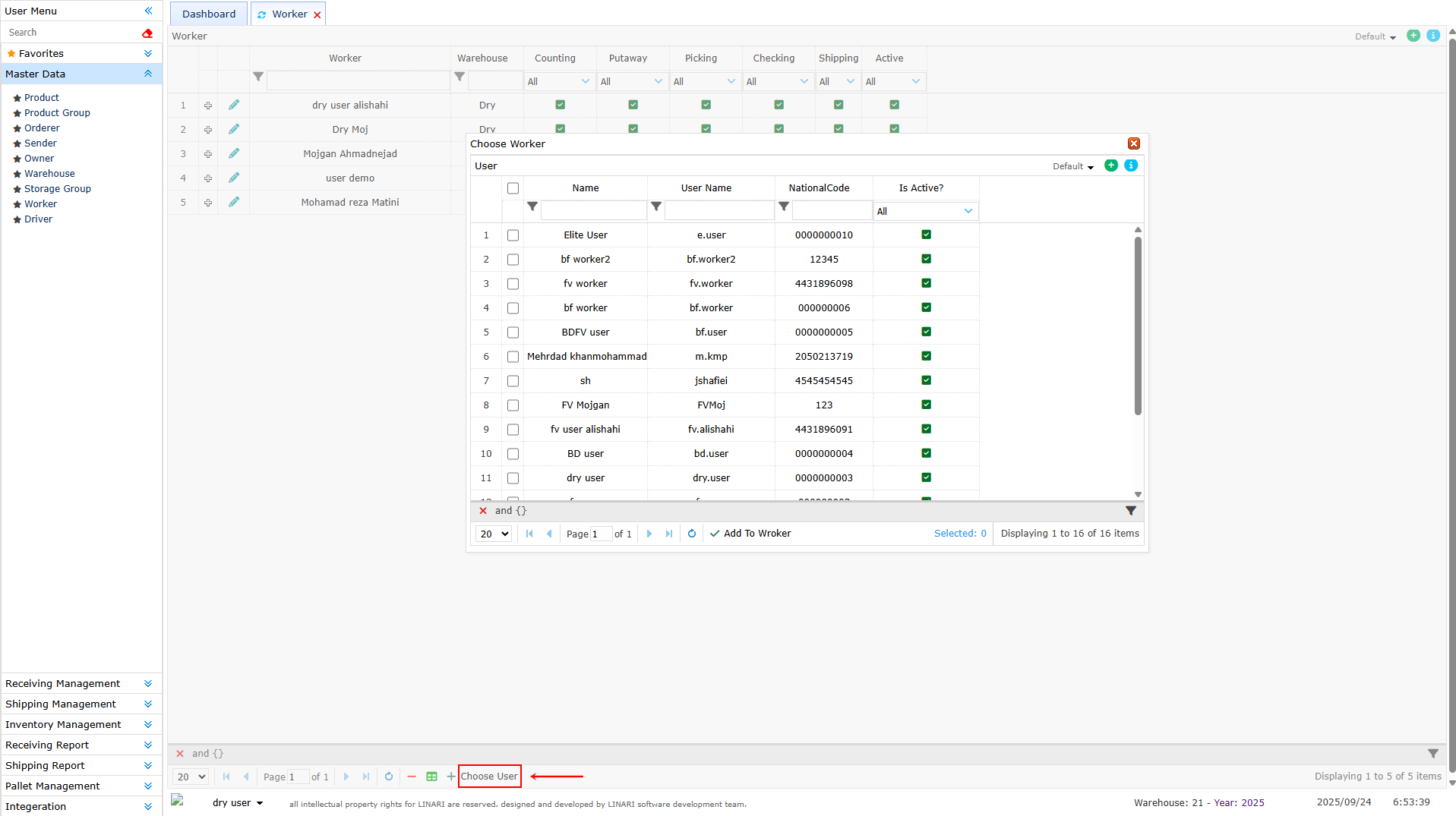Select the fv worker row checkbox
This screenshot has height=816, width=1456.
(513, 284)
